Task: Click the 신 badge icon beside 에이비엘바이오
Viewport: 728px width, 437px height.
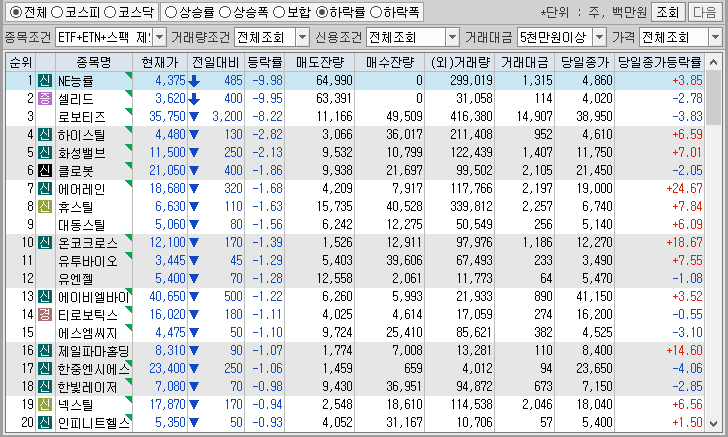Action: coord(45,296)
